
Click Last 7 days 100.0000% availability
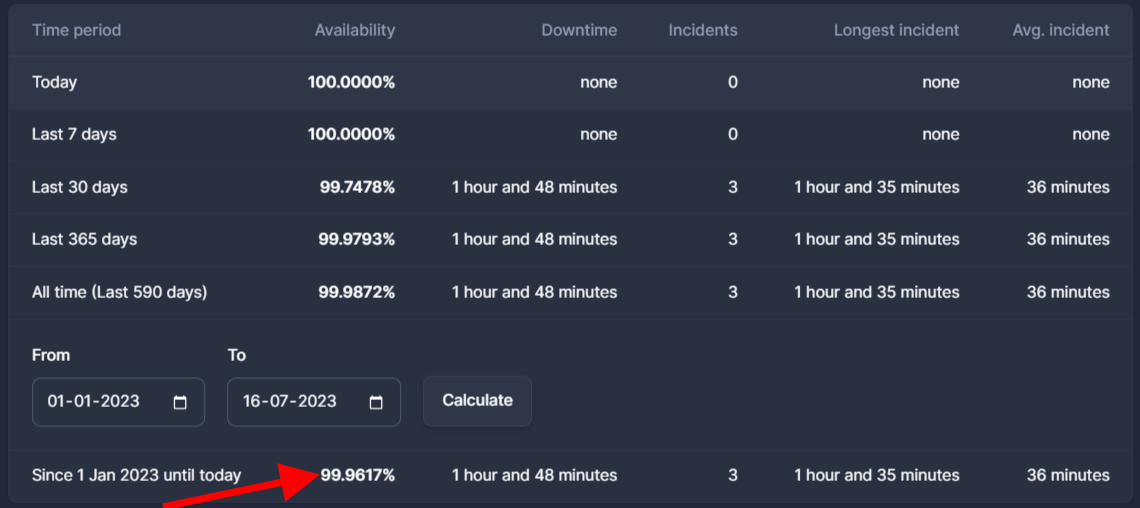[x=351, y=135]
